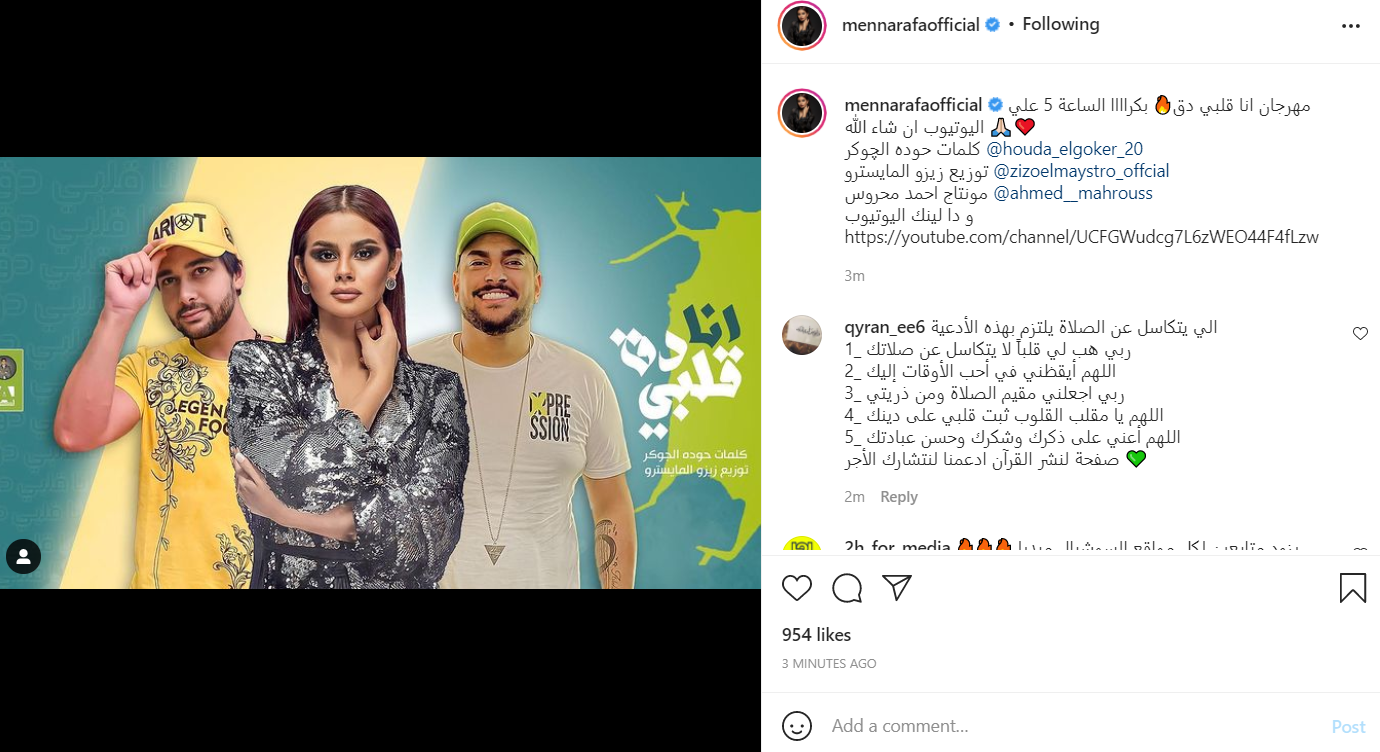Open mennarafaofficial avatar in the post header

point(802,25)
